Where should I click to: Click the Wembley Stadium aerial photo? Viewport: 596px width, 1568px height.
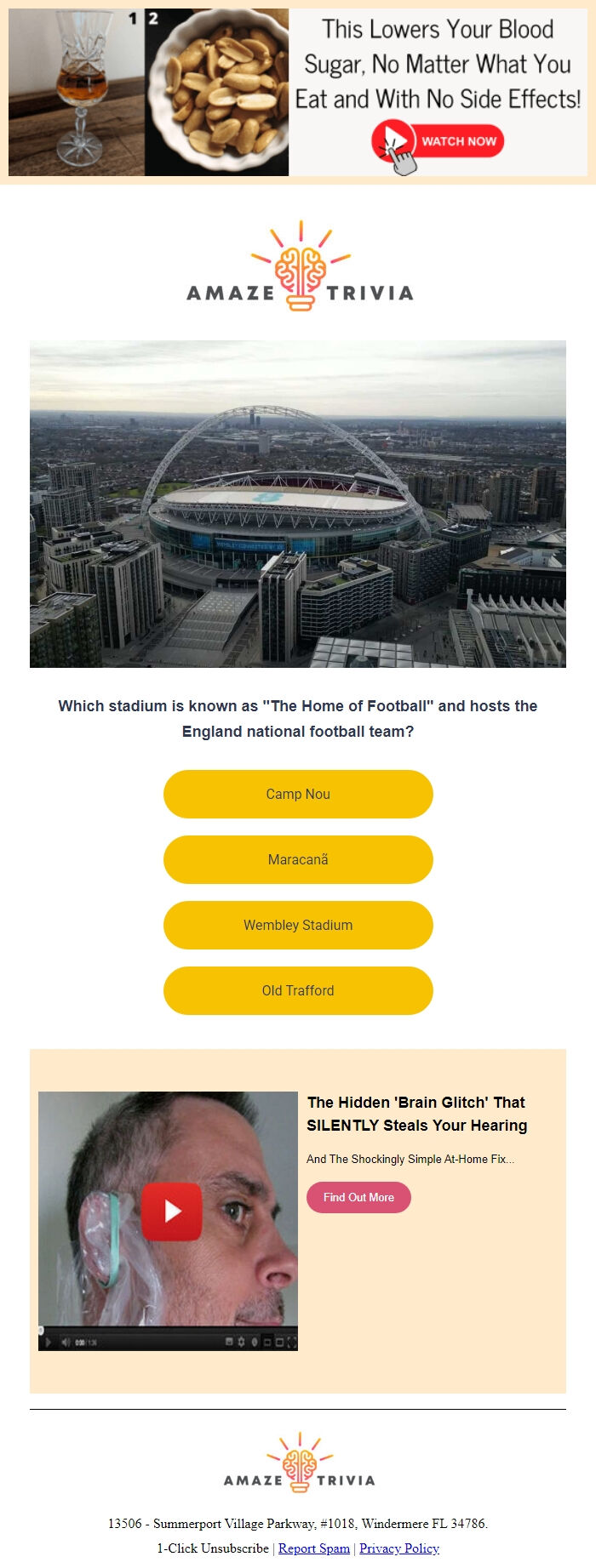coord(297,502)
